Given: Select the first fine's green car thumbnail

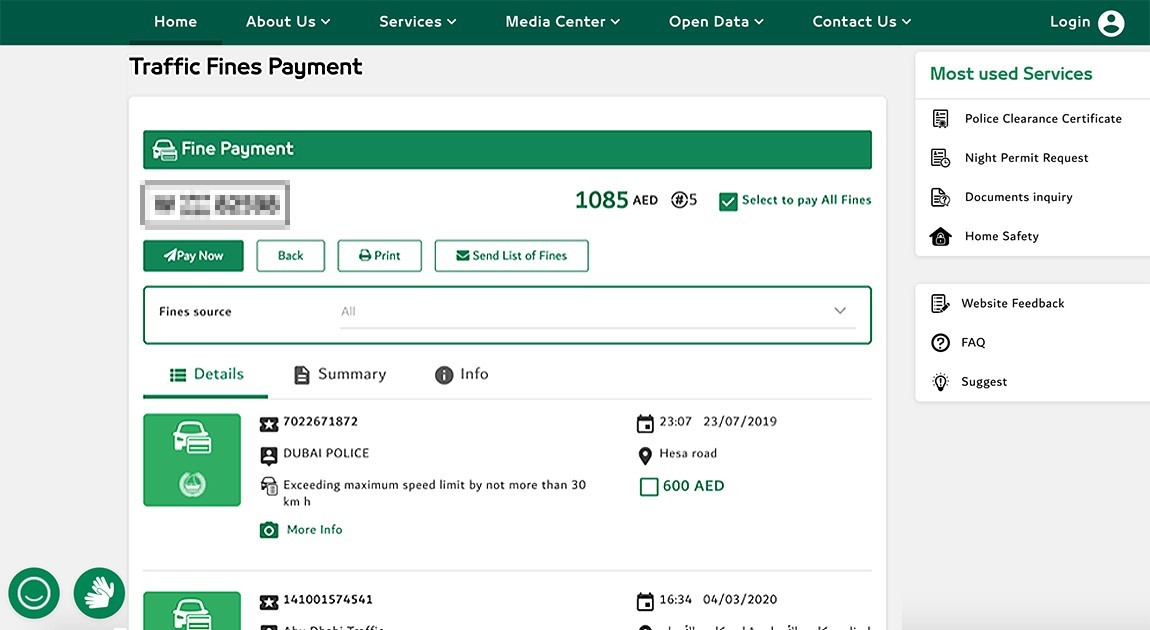Looking at the screenshot, I should pos(192,460).
